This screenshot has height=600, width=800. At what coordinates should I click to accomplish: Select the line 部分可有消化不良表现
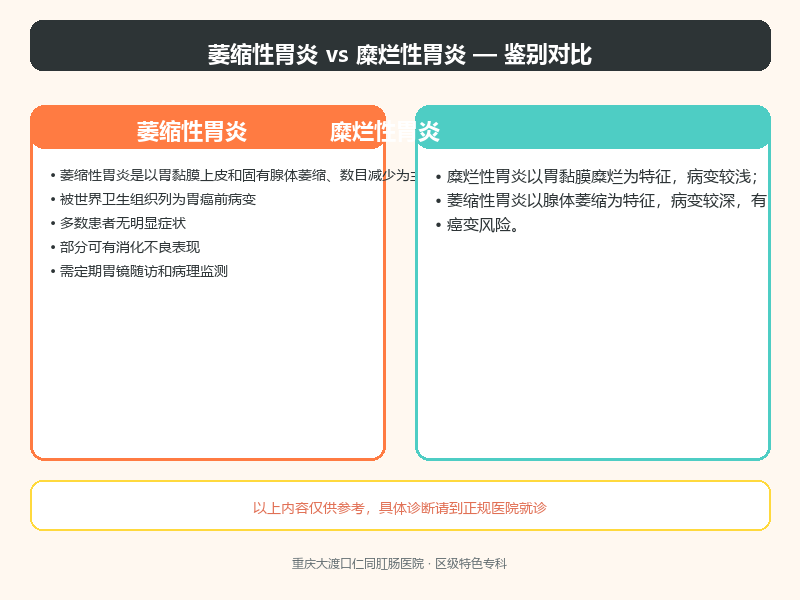(130, 247)
